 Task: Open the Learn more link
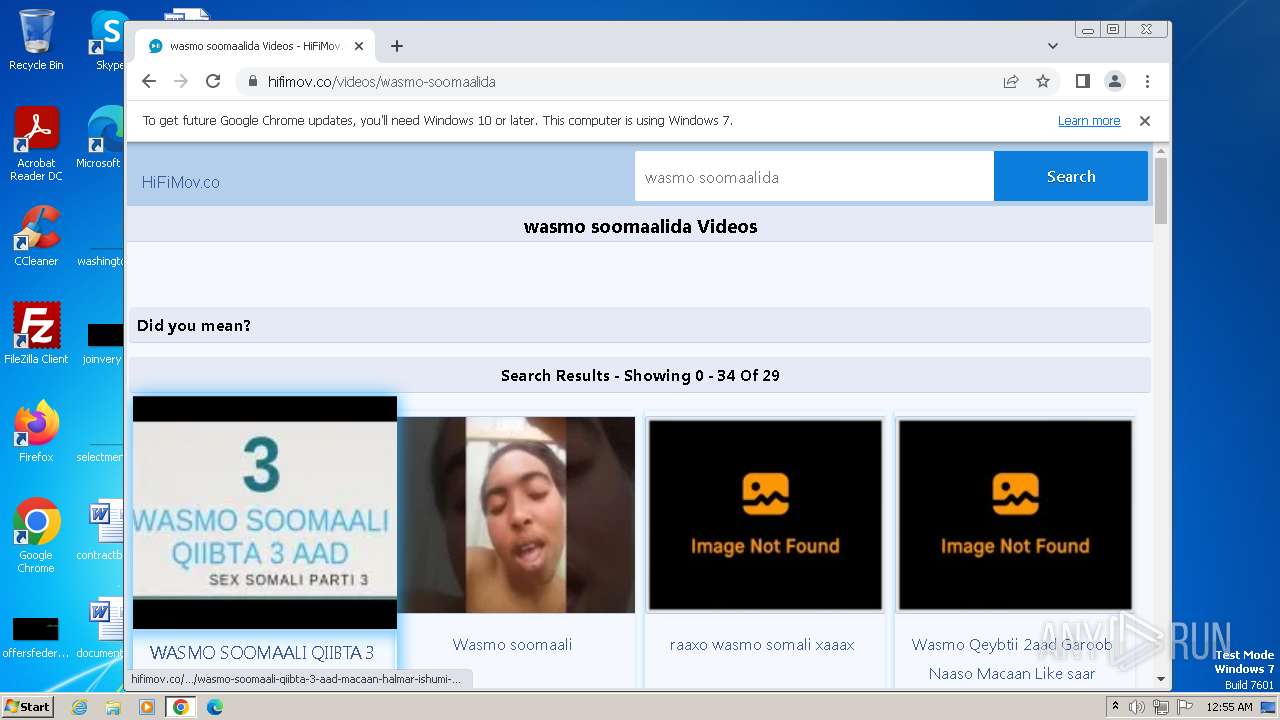coord(1089,121)
